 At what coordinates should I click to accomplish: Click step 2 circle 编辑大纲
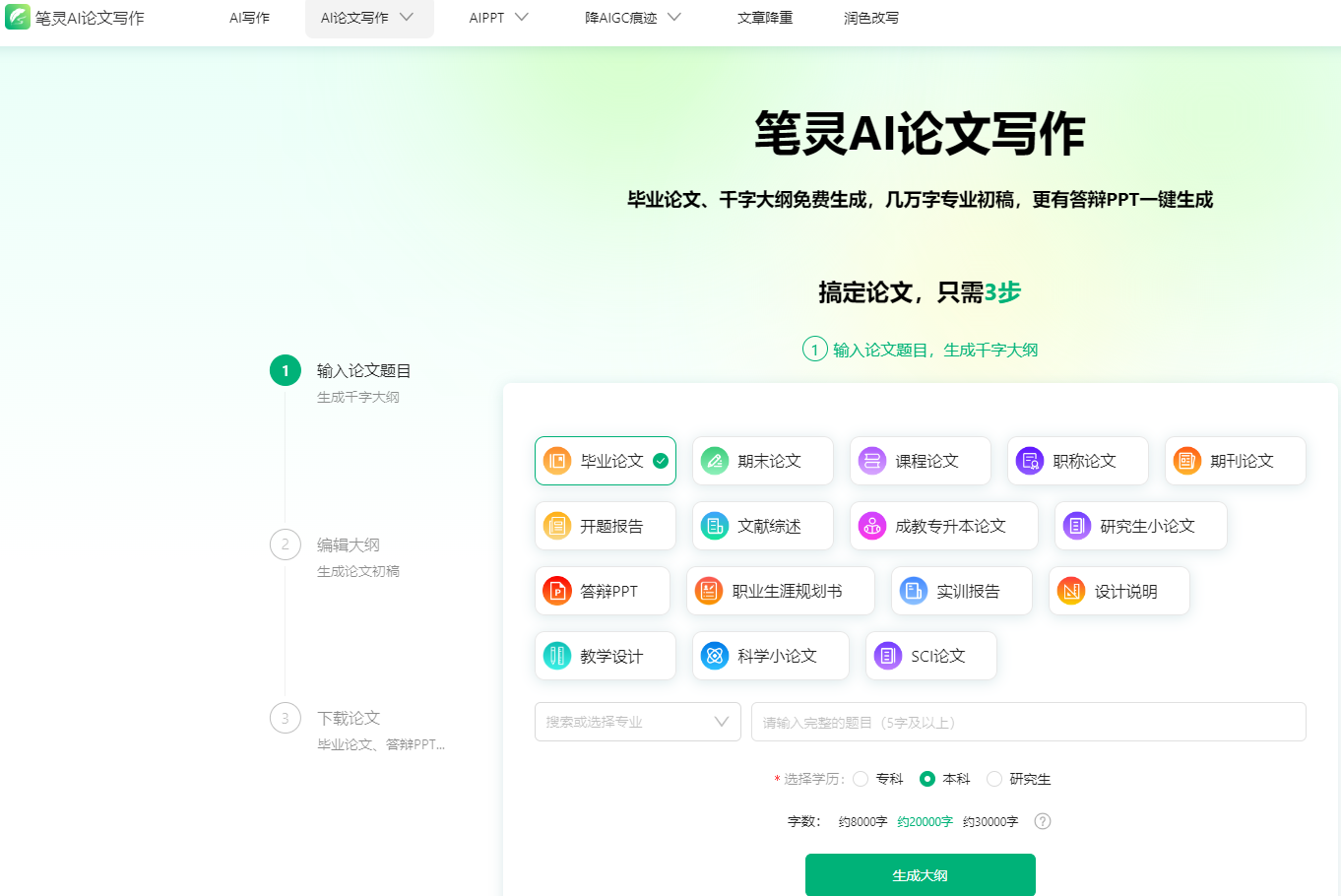[286, 544]
